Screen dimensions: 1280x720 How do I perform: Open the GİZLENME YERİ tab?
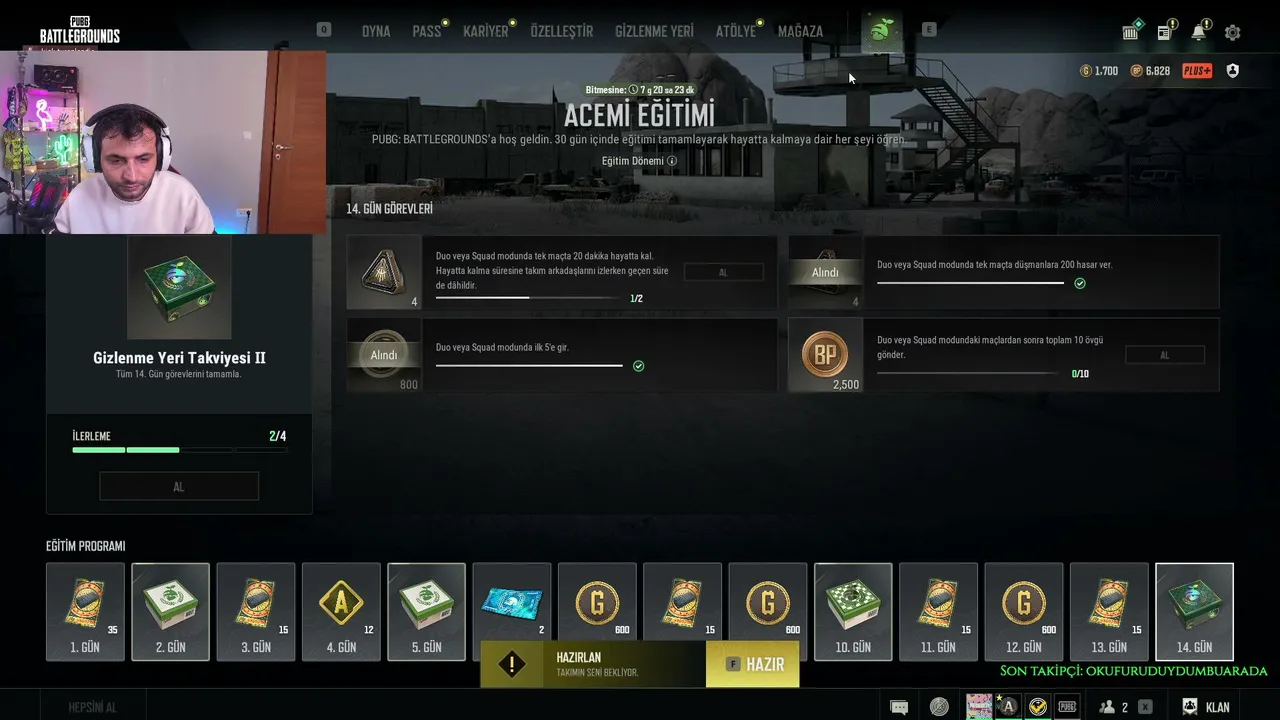pyautogui.click(x=654, y=31)
